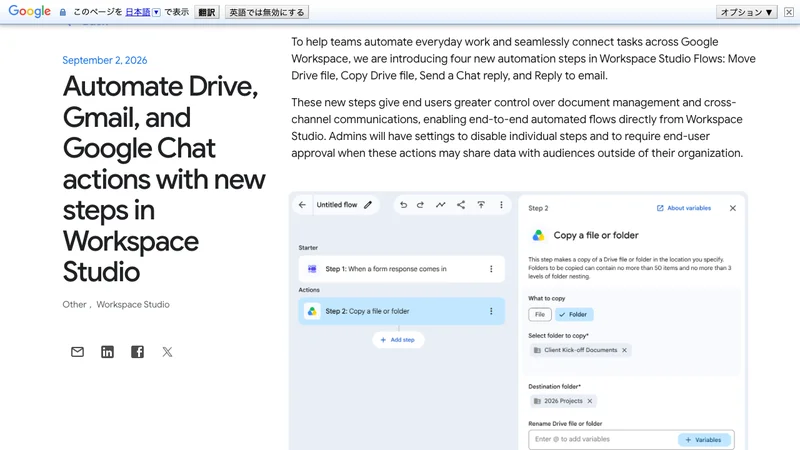Open the オプション dropdown menu
The height and width of the screenshot is (450, 800).
tap(746, 12)
